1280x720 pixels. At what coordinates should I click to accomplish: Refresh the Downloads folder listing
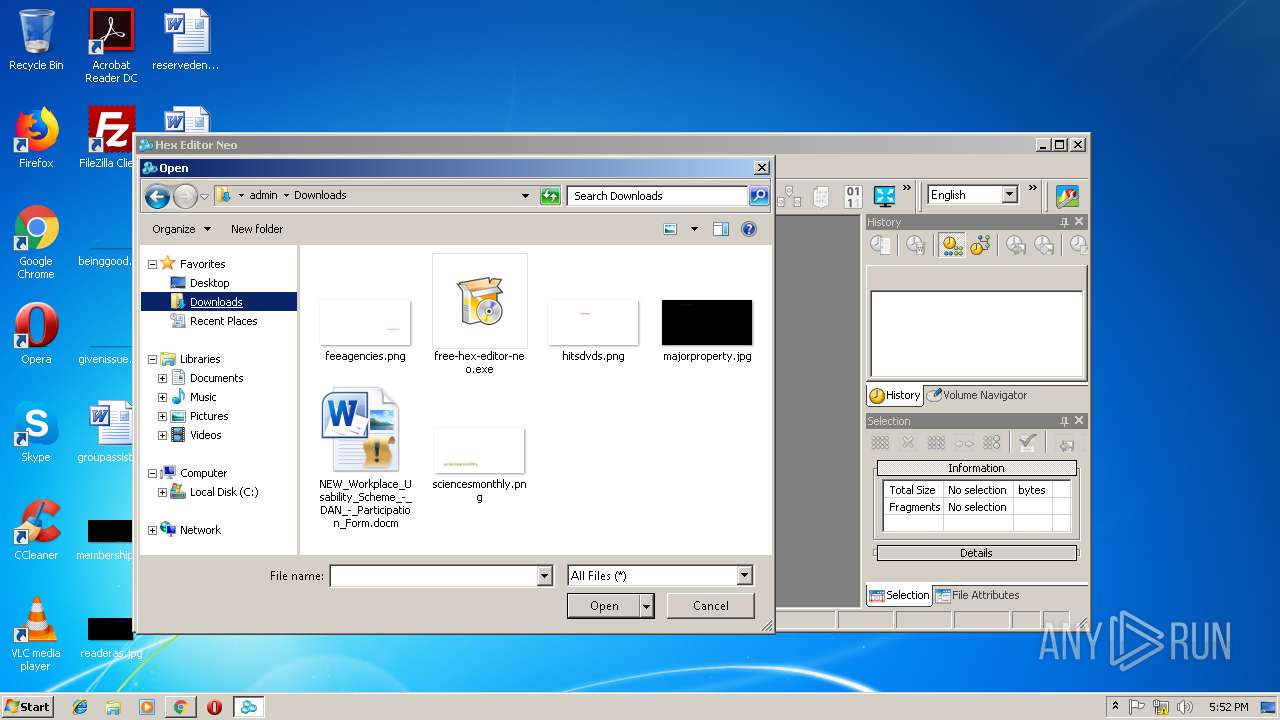point(550,196)
